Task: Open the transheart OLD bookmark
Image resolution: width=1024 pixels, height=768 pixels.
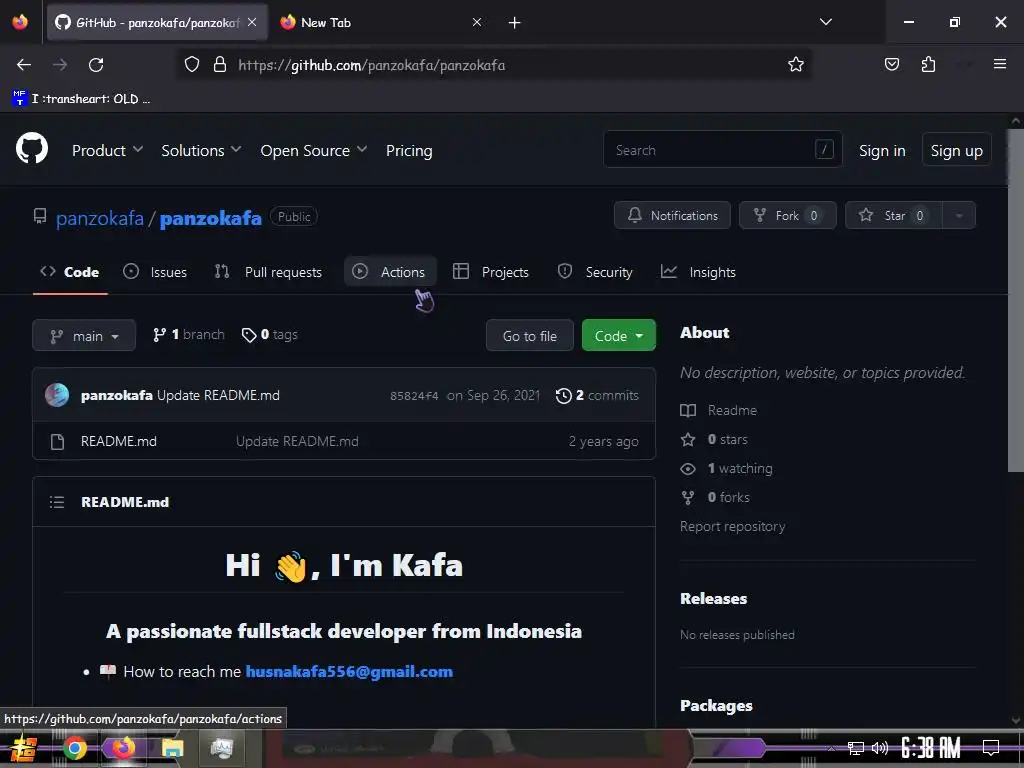Action: (81, 99)
